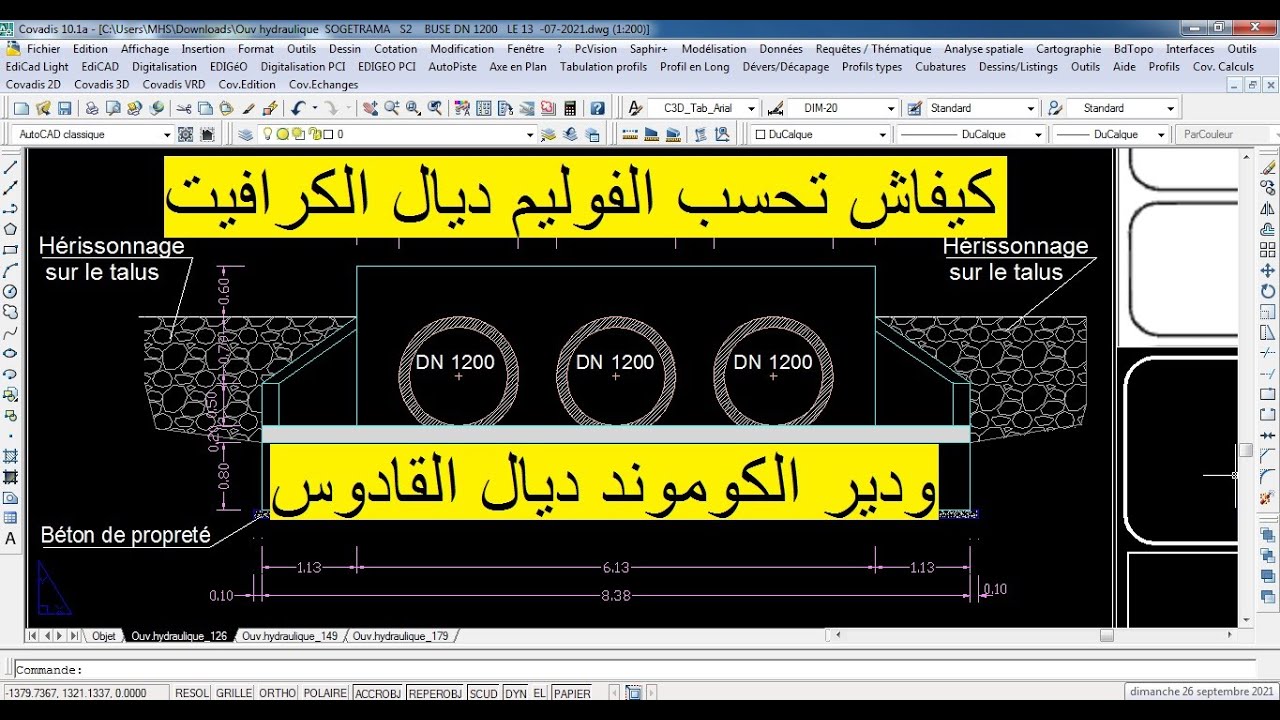
Task: Click the Paste clipboard icon
Action: tap(226, 108)
